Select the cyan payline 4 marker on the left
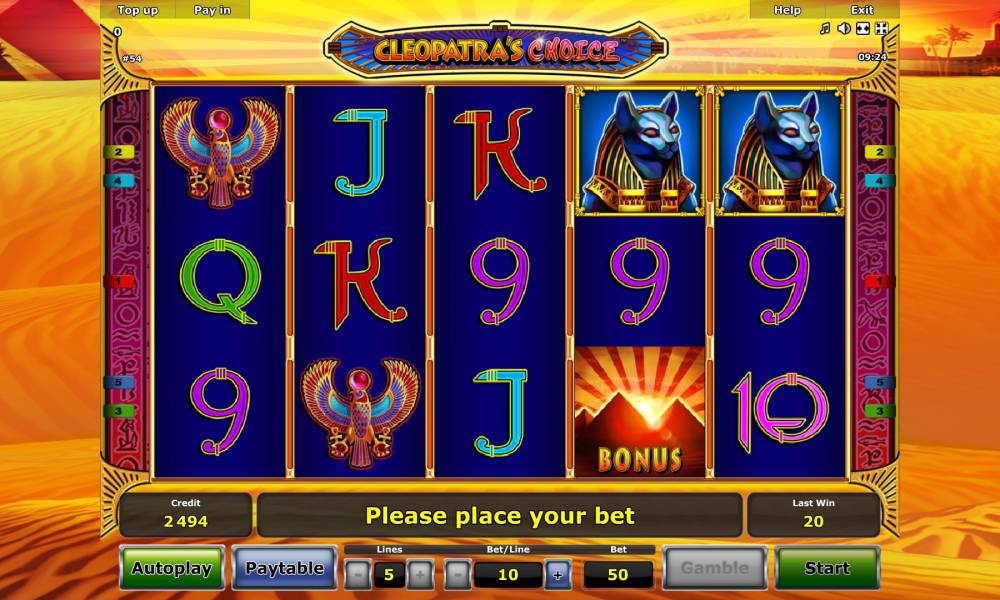This screenshot has width=1000, height=600. [x=119, y=181]
